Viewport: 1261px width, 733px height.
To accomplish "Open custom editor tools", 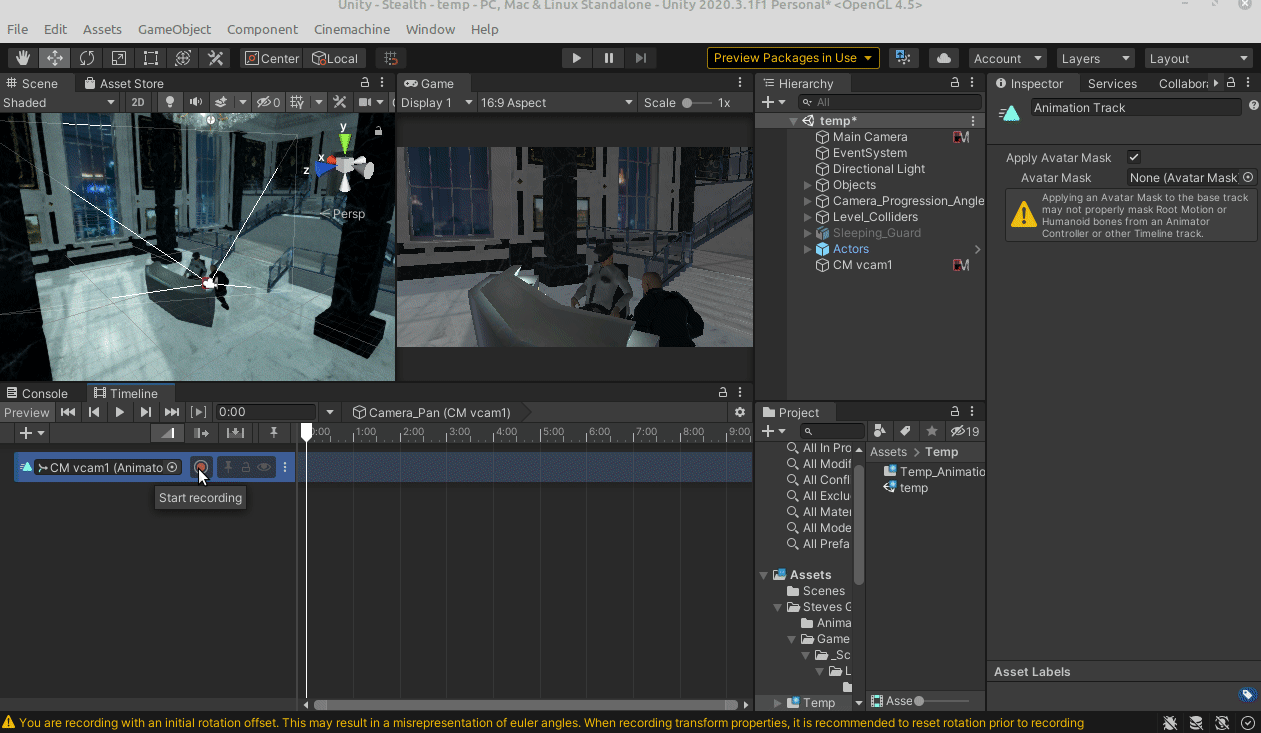I will (215, 58).
